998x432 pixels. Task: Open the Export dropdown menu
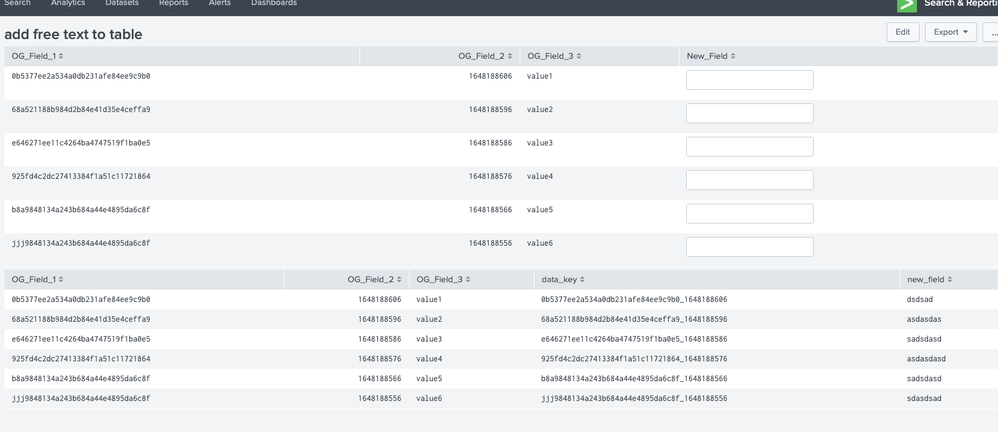tap(949, 32)
